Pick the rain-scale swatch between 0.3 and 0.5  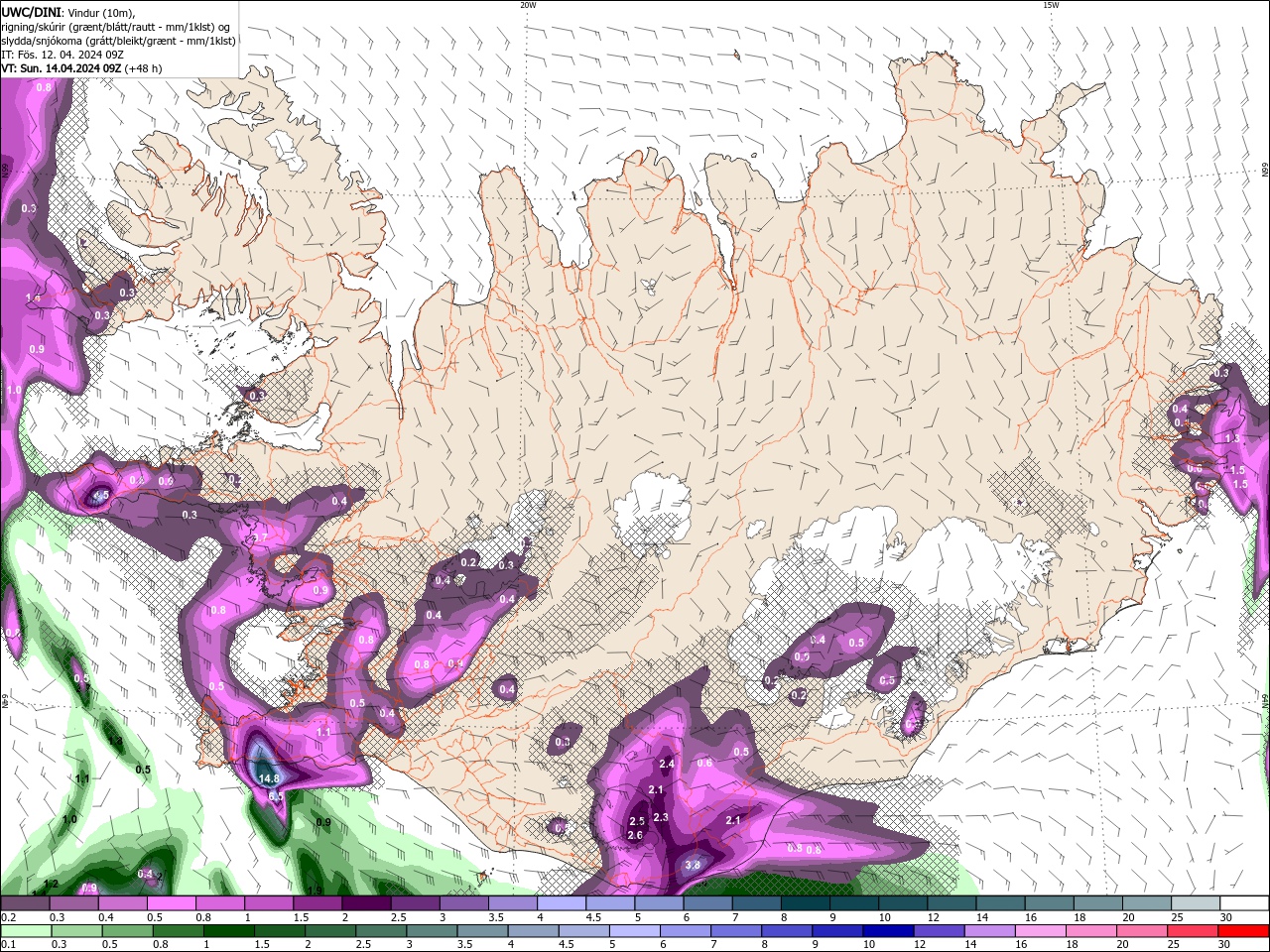tap(76, 931)
